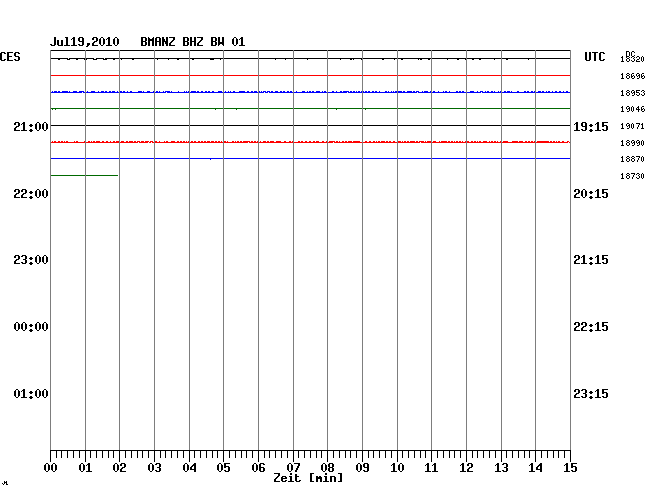The width and height of the screenshot is (650, 494).
Task: Click minute tick label 14
Action: click(535, 468)
